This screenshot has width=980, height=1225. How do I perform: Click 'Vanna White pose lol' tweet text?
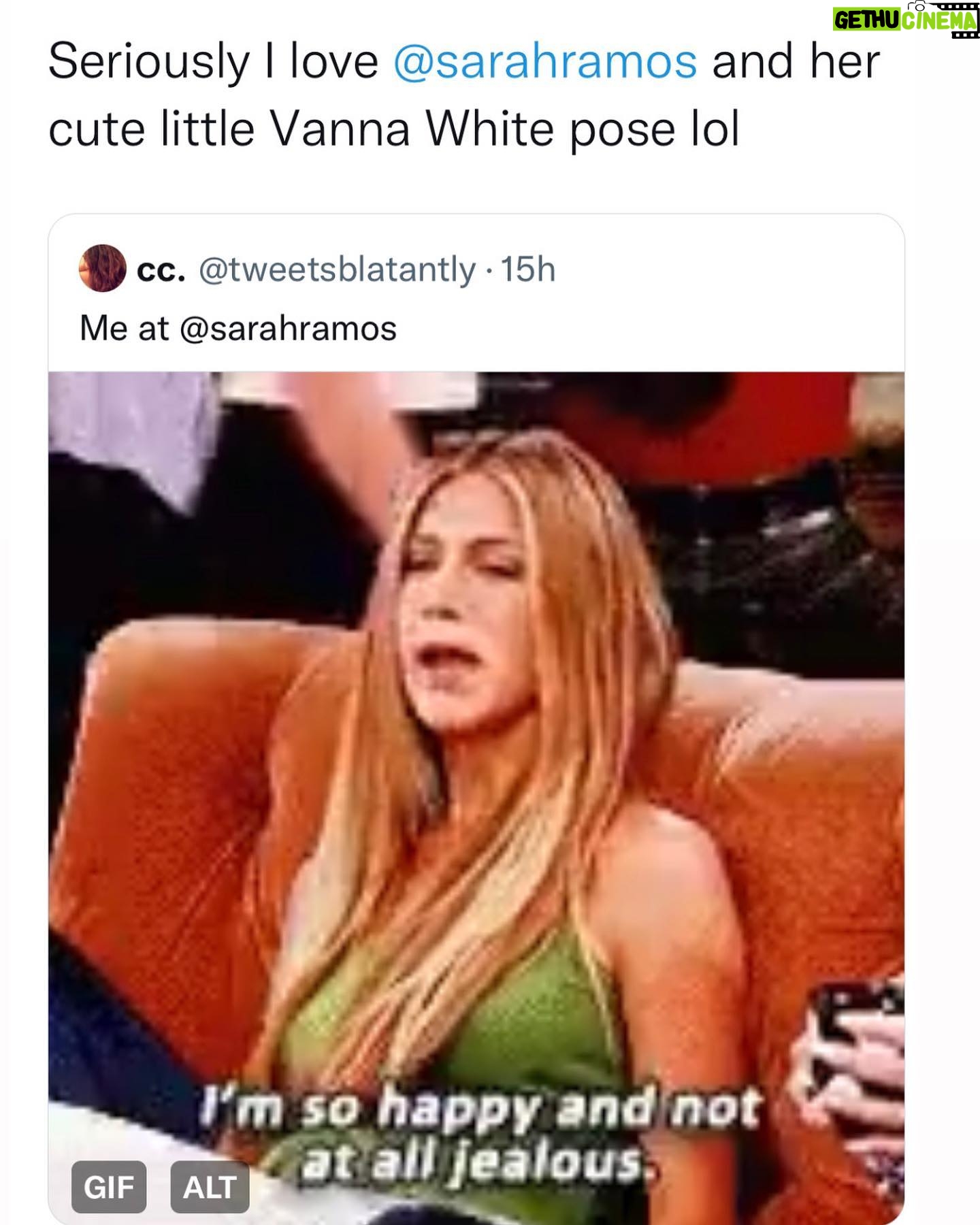click(505, 129)
